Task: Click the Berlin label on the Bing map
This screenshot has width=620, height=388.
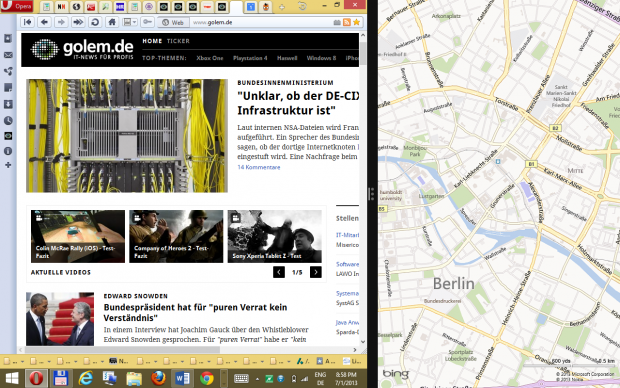Action: 454,284
